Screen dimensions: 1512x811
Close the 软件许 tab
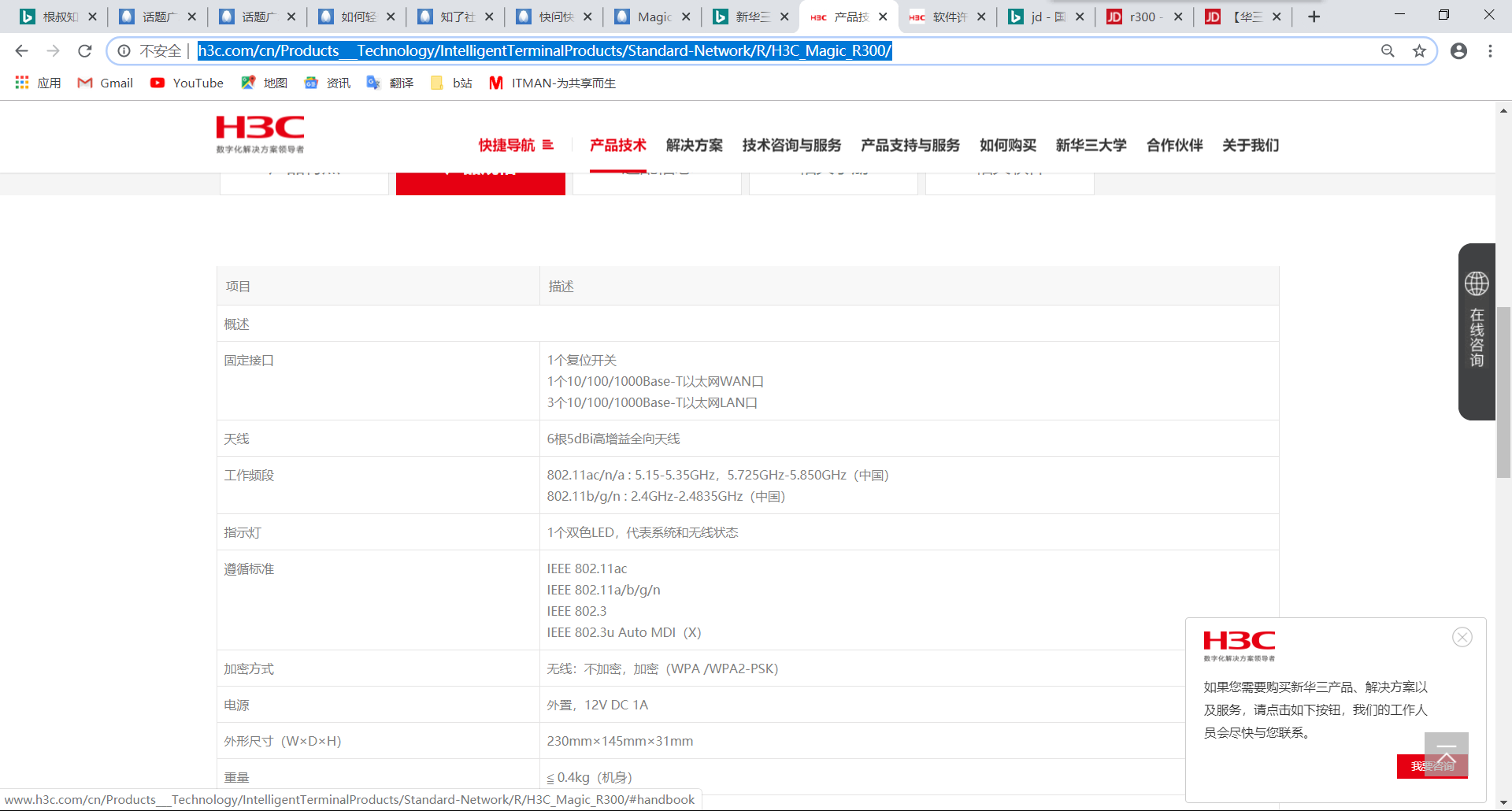981,17
